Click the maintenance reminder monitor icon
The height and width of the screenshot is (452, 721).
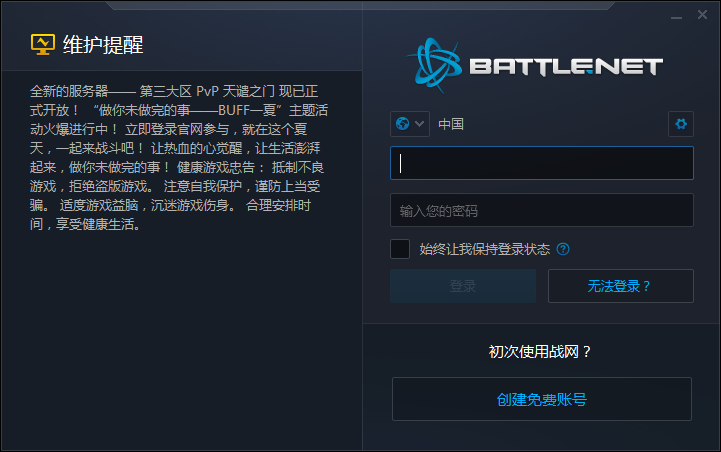(42, 44)
